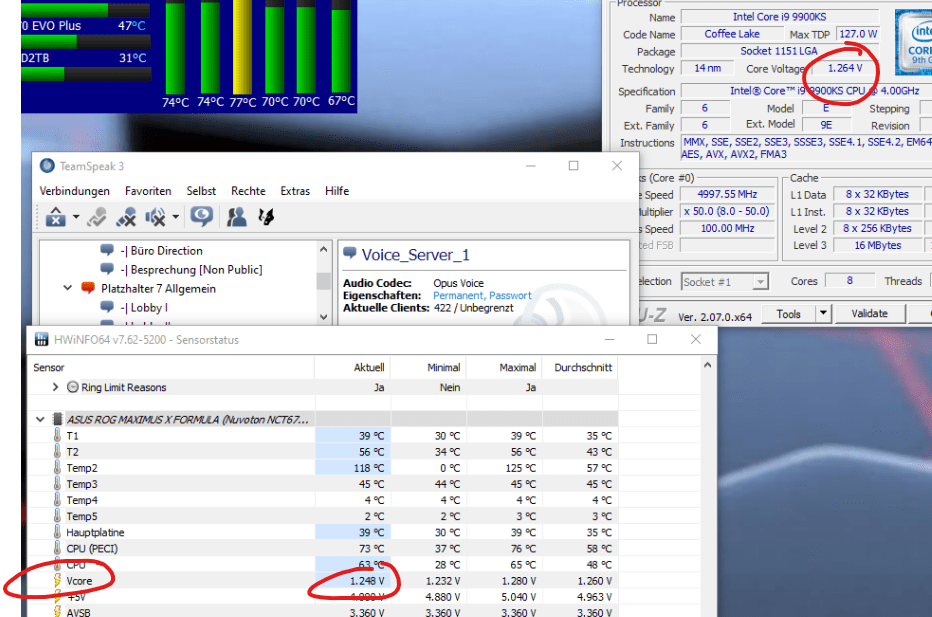The image size is (932, 617).
Task: Click CPU-Z name field Intel Core i9 9900KS
Action: pyautogui.click(x=779, y=17)
